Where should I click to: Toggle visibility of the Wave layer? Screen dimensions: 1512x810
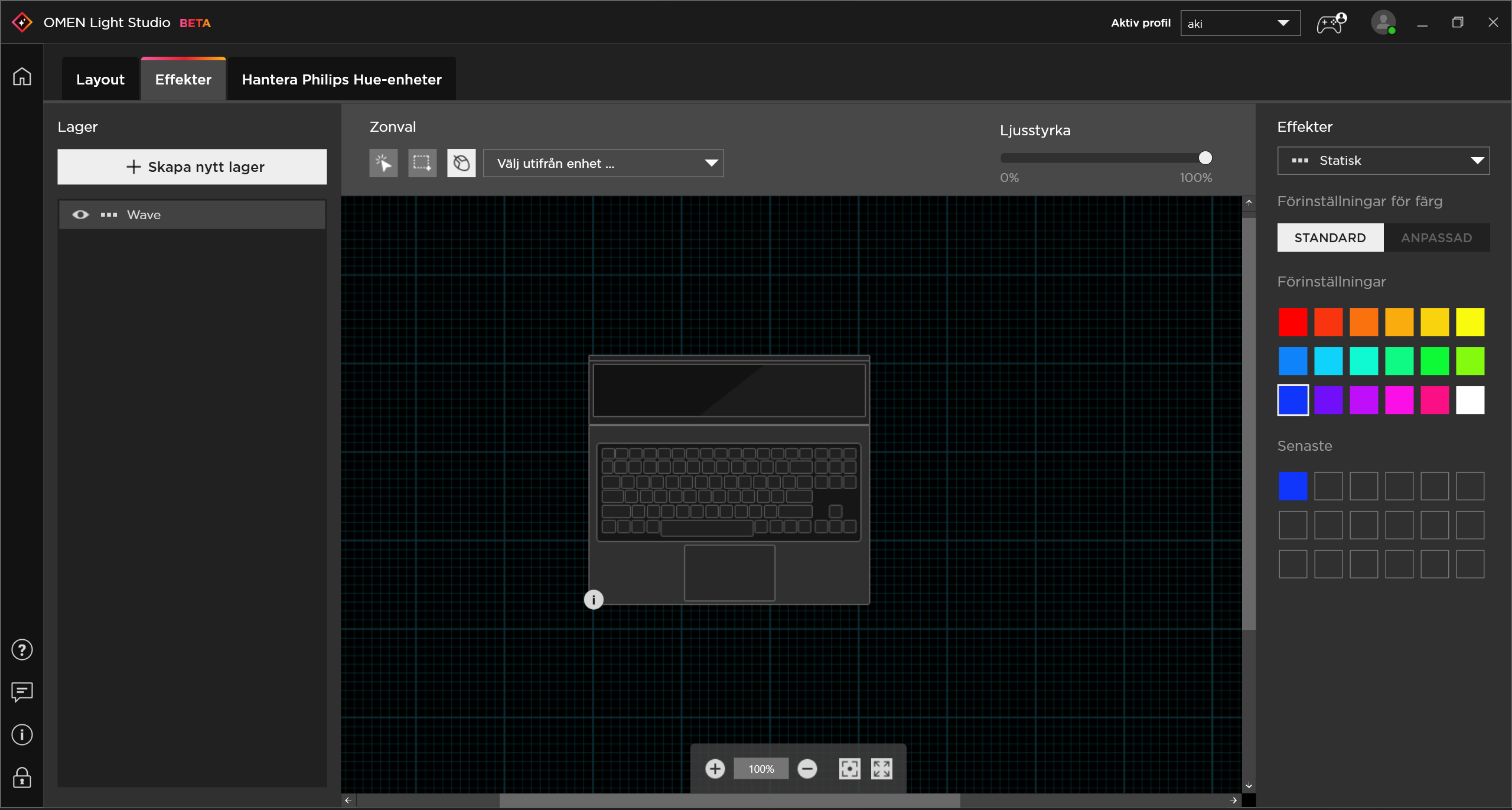tap(80, 214)
